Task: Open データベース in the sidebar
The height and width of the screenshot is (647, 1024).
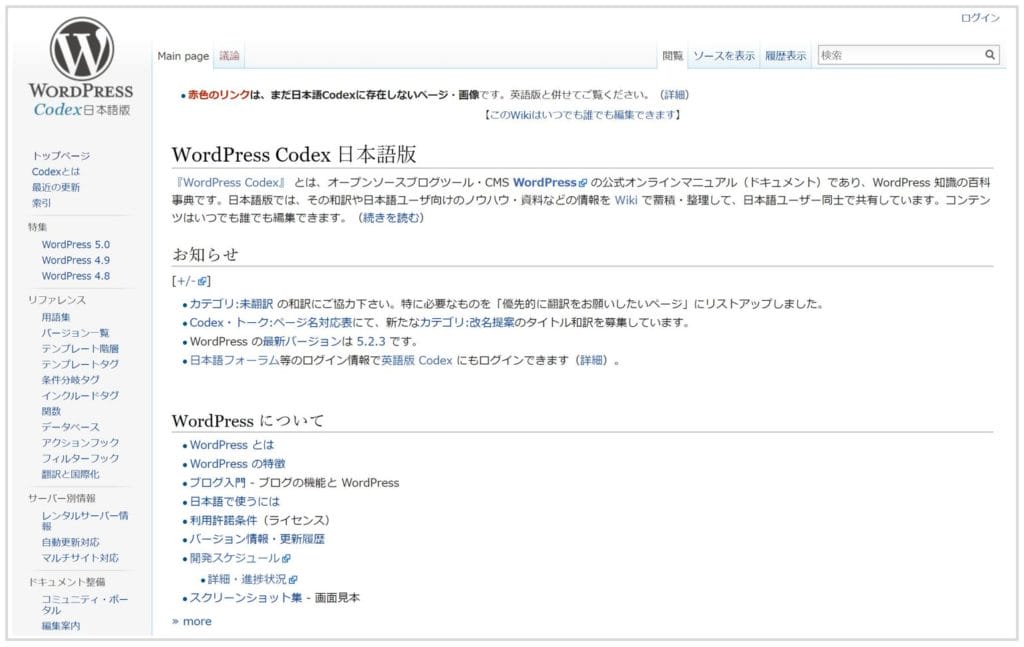Action: [71, 427]
